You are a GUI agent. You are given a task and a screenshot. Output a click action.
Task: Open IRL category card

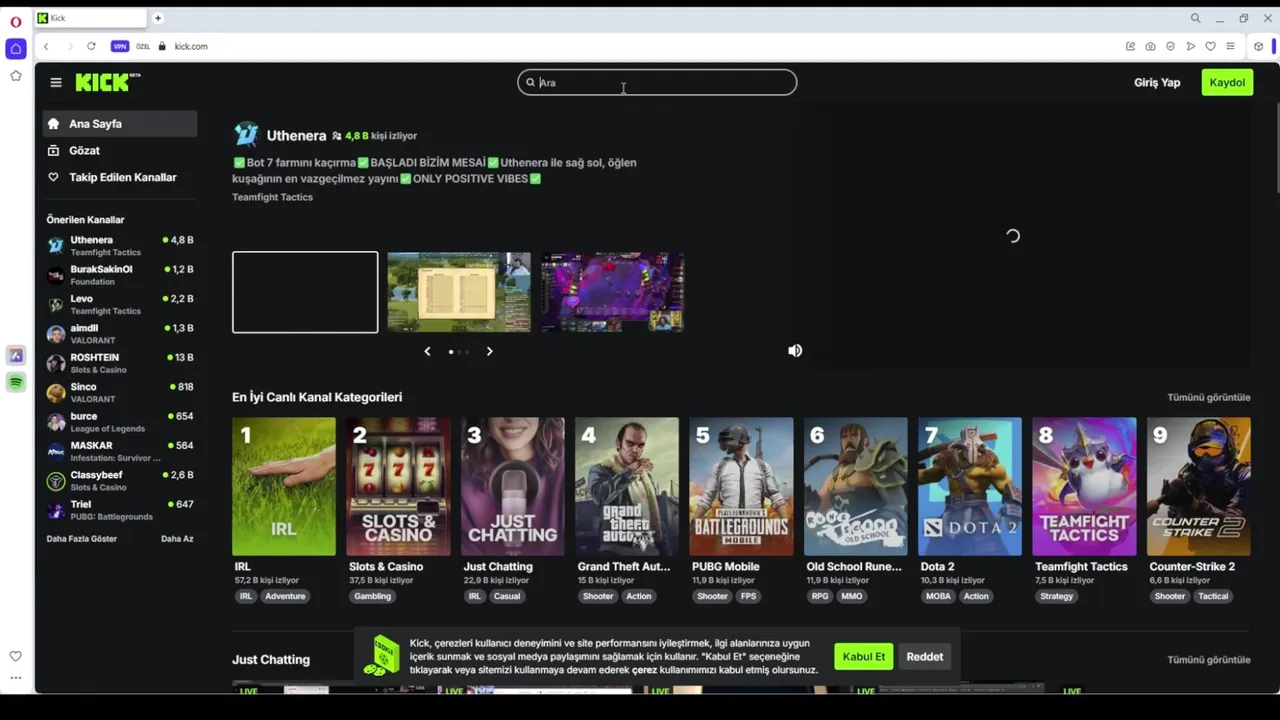click(284, 486)
